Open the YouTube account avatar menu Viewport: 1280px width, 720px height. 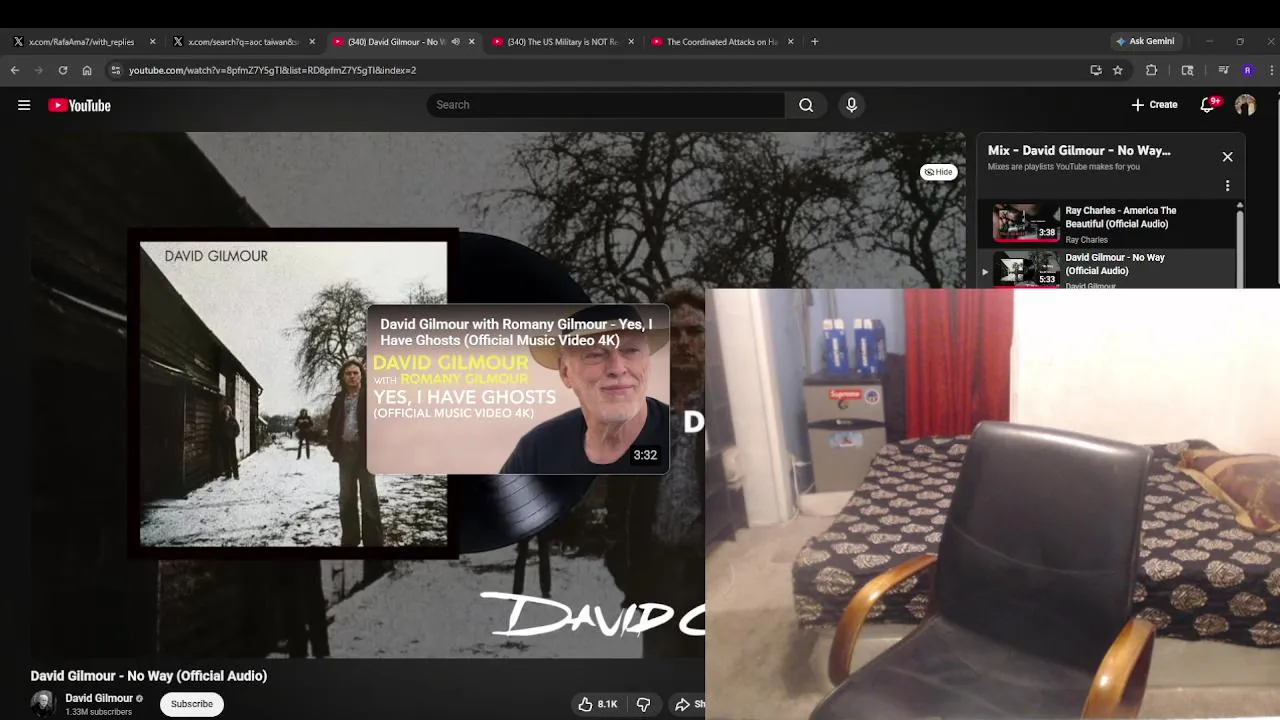pyautogui.click(x=1245, y=105)
